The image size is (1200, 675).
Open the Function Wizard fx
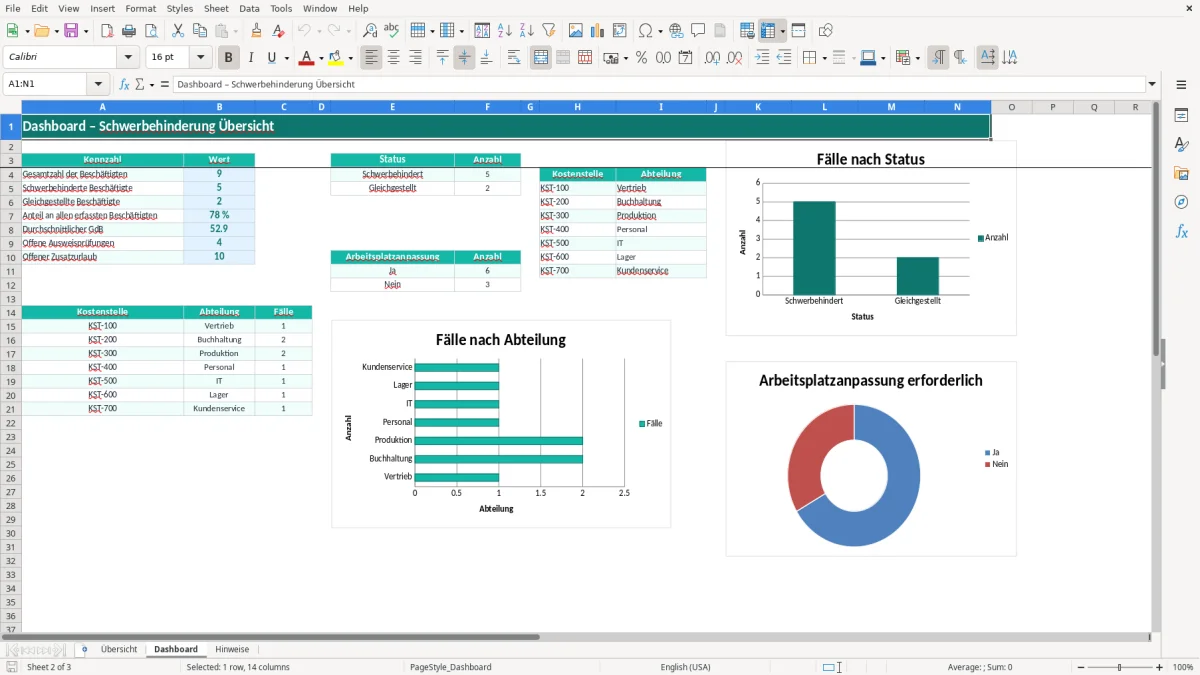point(124,84)
